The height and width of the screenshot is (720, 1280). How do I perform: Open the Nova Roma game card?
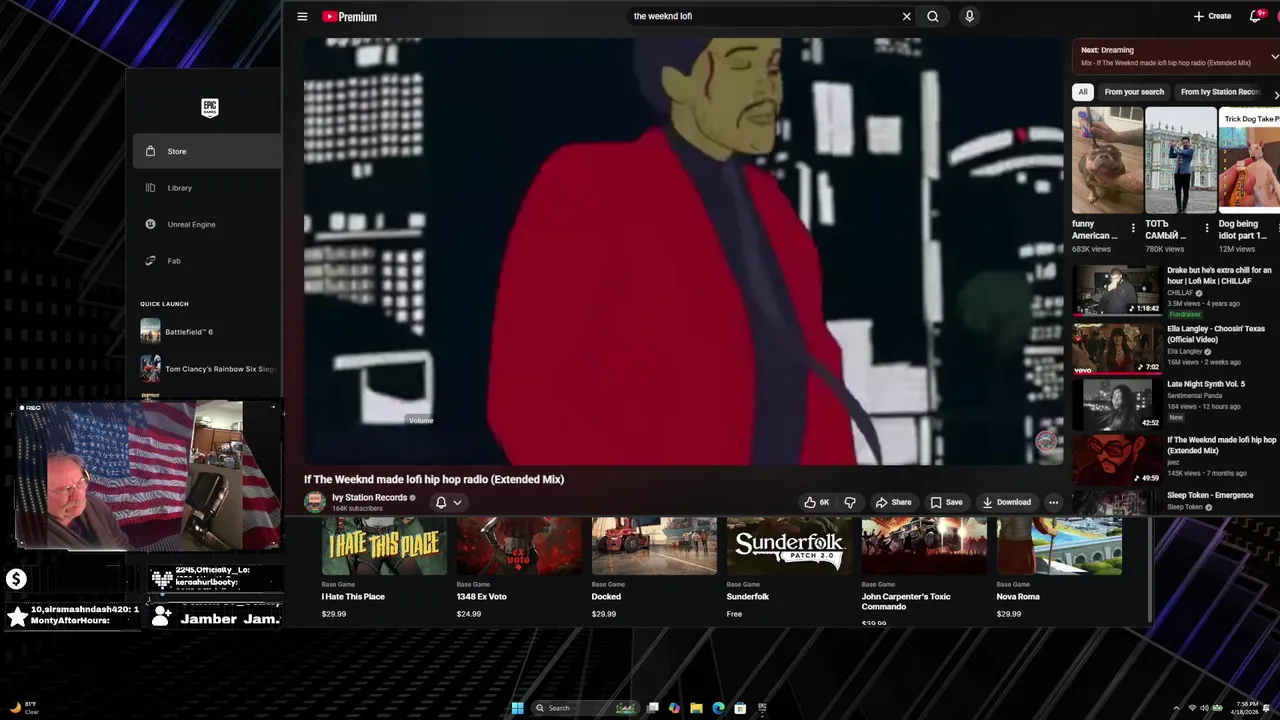click(x=1059, y=567)
